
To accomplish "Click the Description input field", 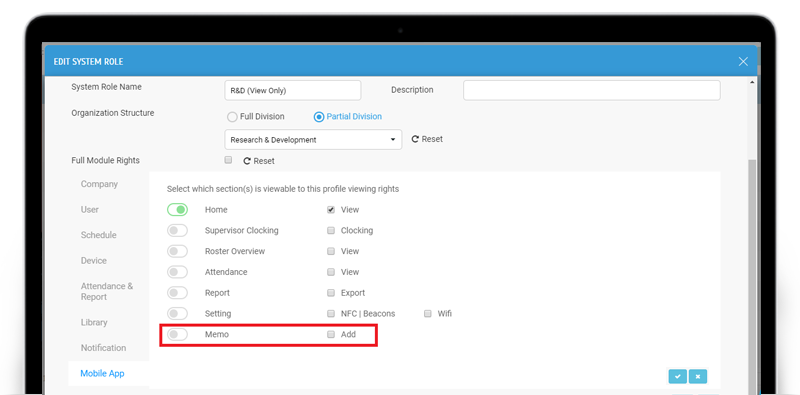I will click(x=592, y=90).
